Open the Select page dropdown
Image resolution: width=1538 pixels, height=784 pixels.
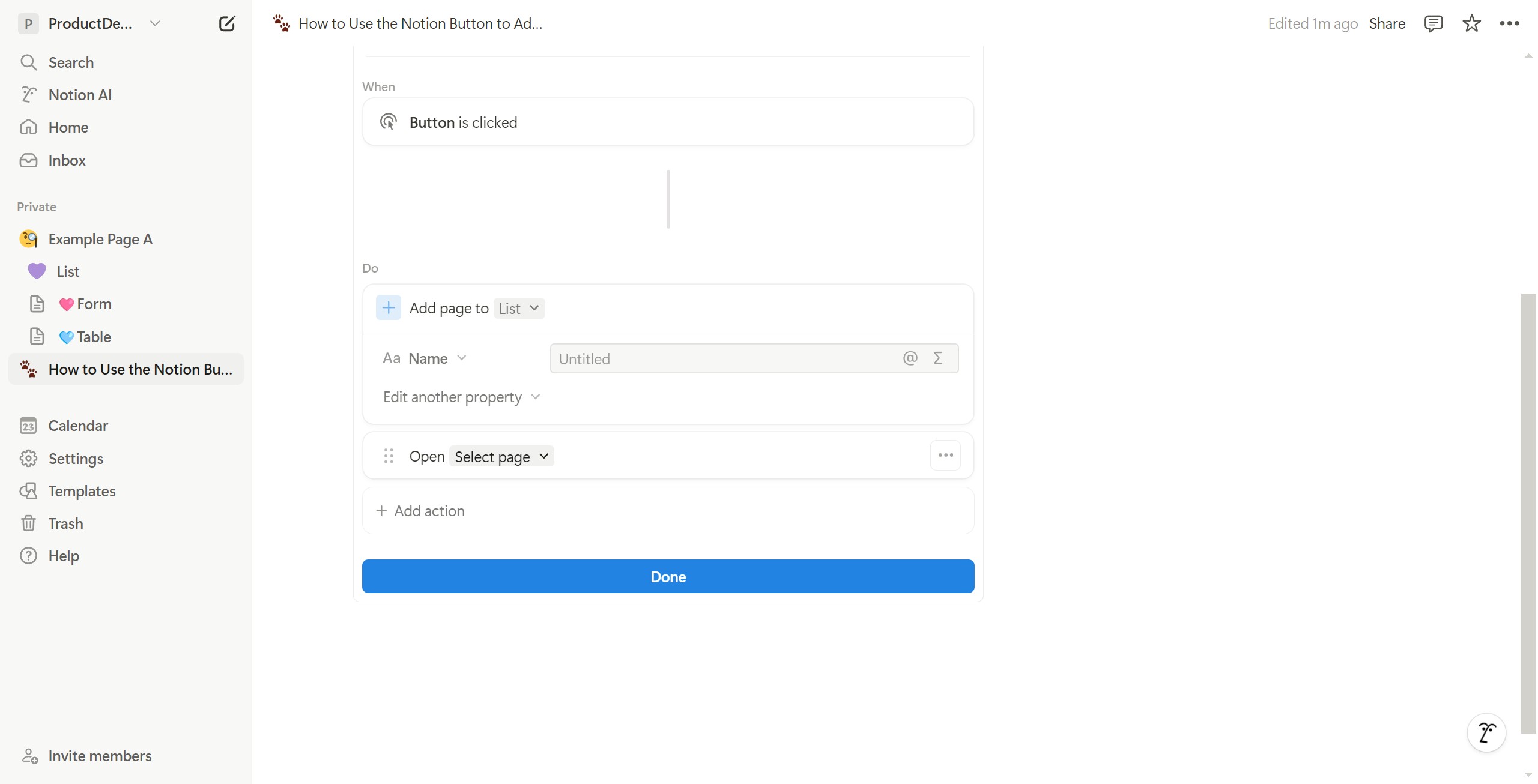click(501, 456)
